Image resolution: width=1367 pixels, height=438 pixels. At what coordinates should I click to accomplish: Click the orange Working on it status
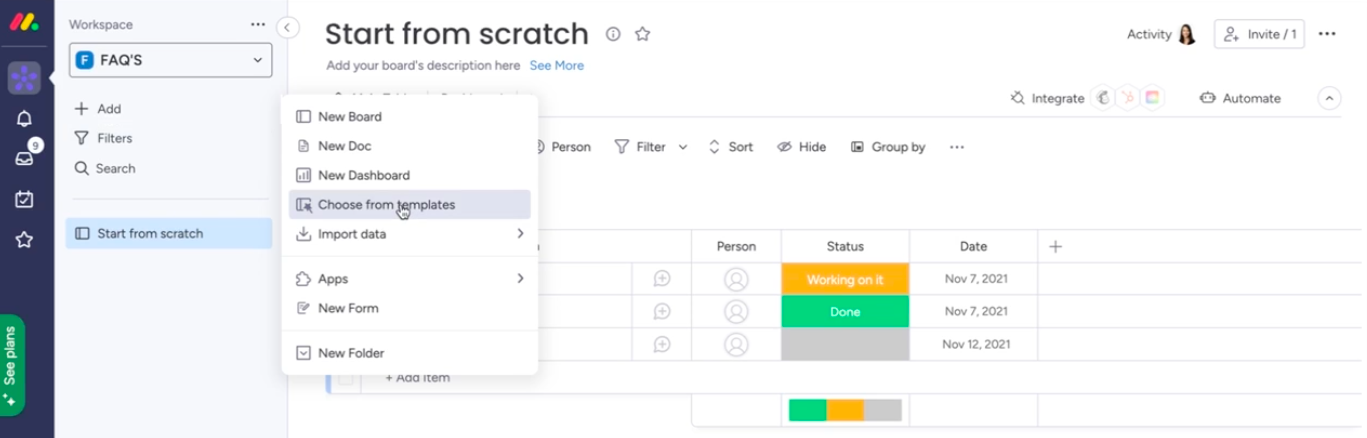click(845, 279)
